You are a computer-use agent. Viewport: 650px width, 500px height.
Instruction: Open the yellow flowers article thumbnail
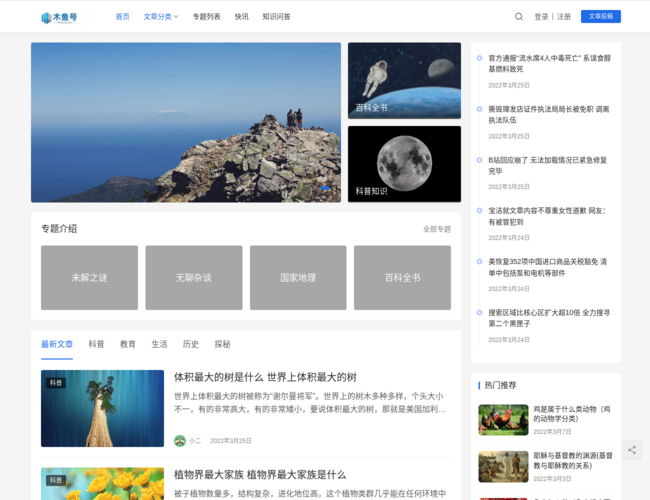[102, 484]
